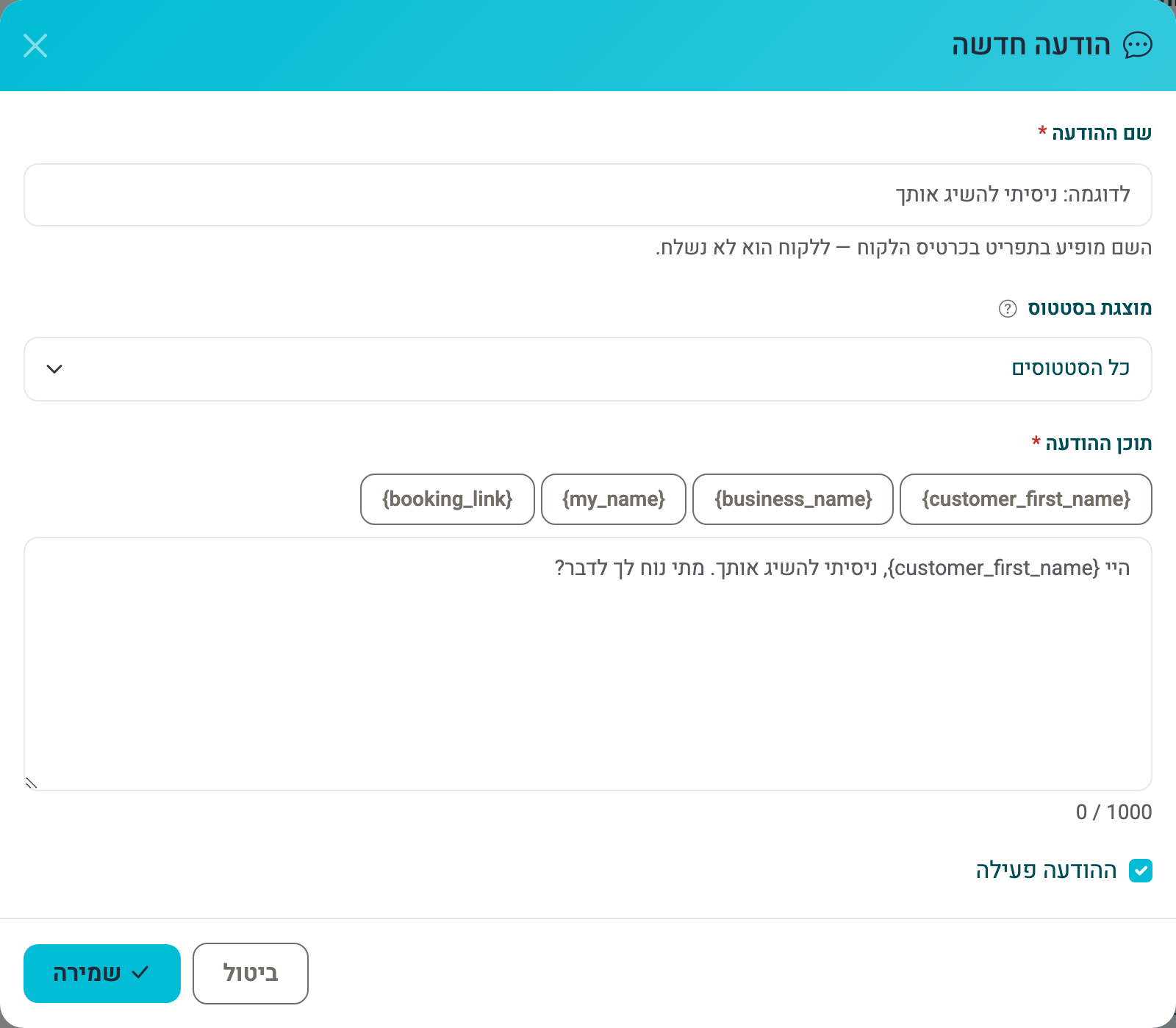
Task: Click the הודעה פעילה checkbox label text
Action: (1046, 871)
